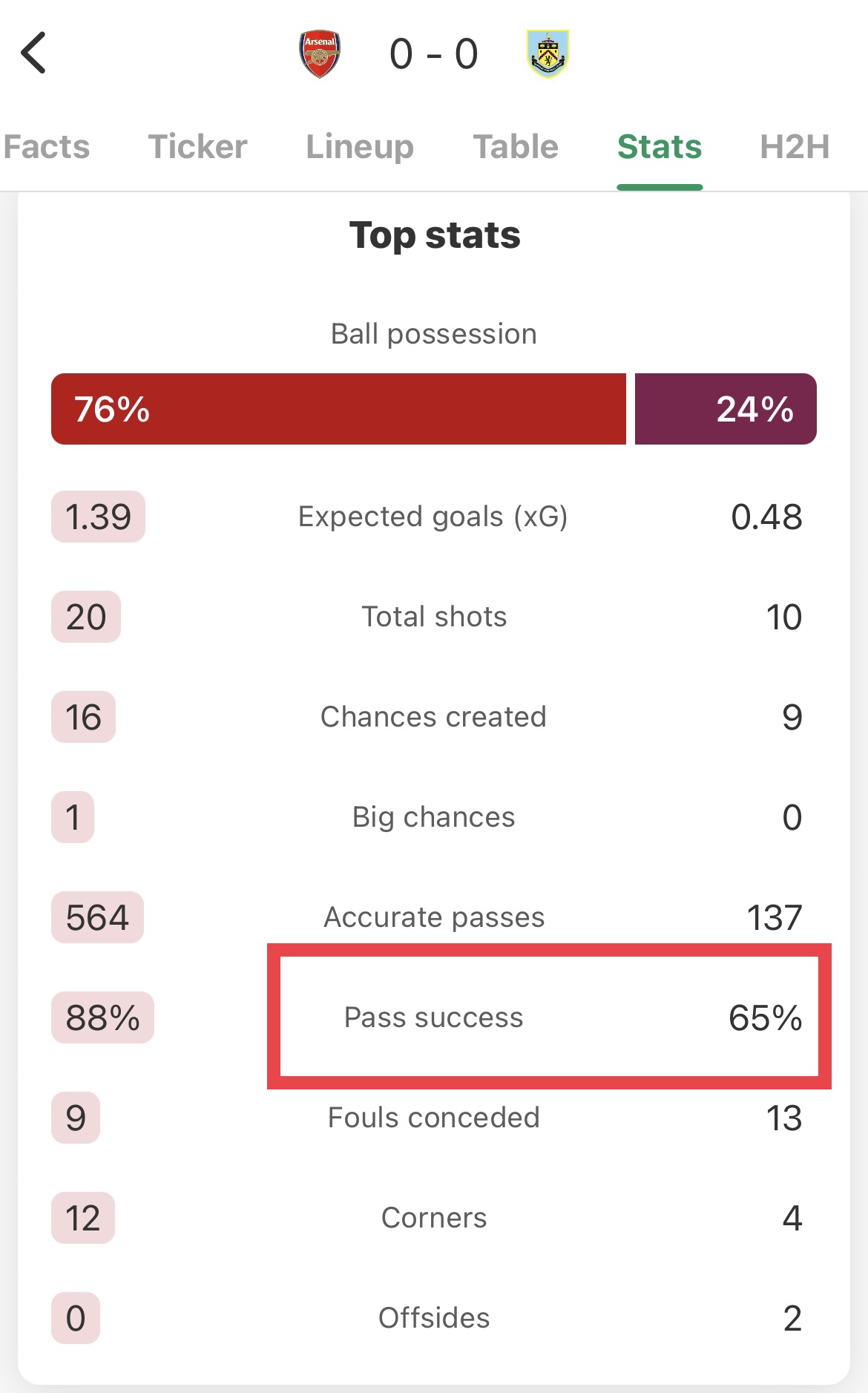868x1393 pixels.
Task: Tap the 0 - 0 match score
Action: [434, 54]
